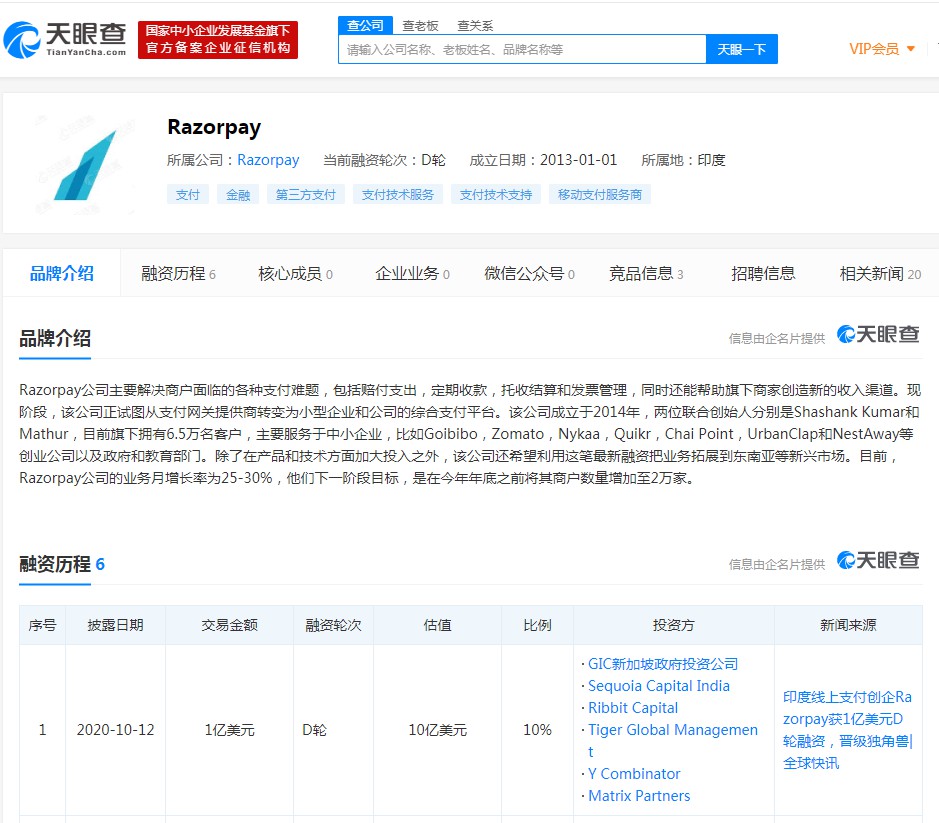Viewport: 939px width, 823px height.
Task: Switch to the 竞品信息 tab
Action: (646, 274)
